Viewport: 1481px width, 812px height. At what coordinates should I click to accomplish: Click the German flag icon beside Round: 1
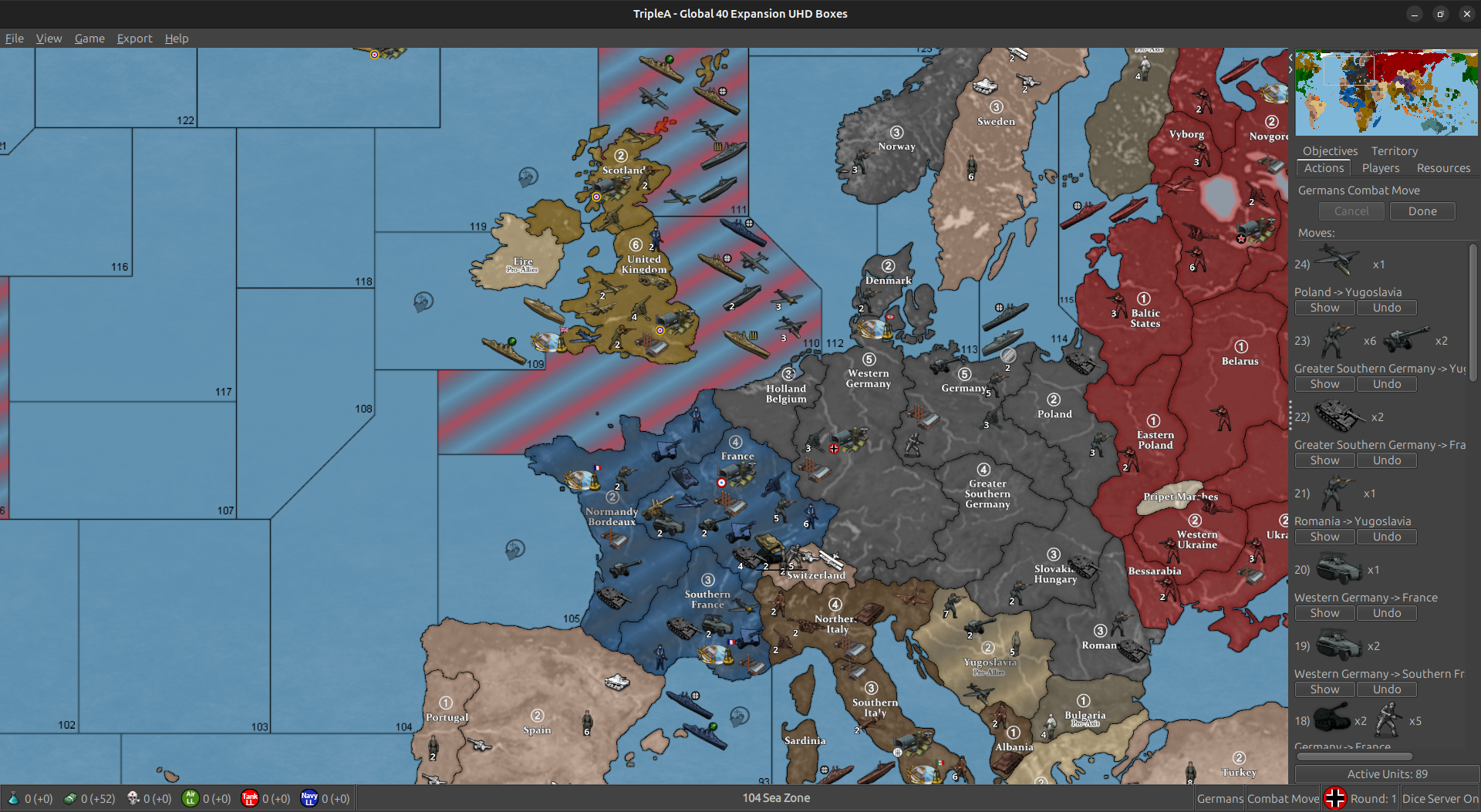coord(1335,798)
